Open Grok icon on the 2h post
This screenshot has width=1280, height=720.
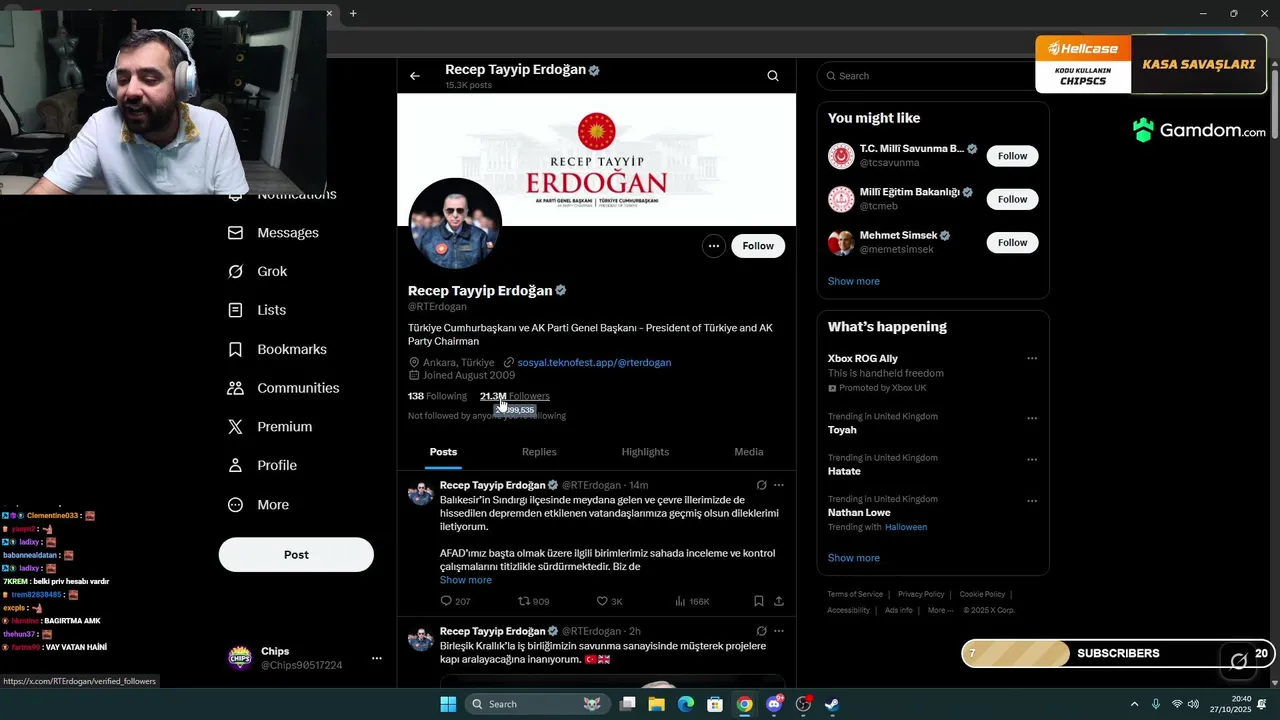[x=762, y=631]
